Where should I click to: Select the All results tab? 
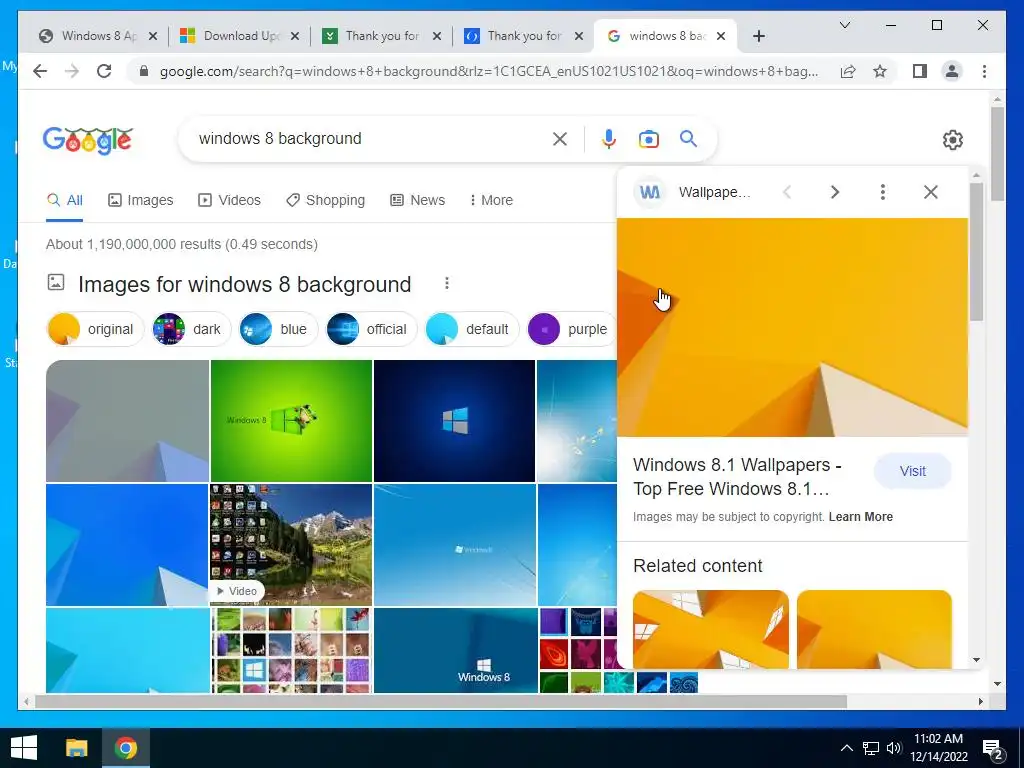(65, 200)
